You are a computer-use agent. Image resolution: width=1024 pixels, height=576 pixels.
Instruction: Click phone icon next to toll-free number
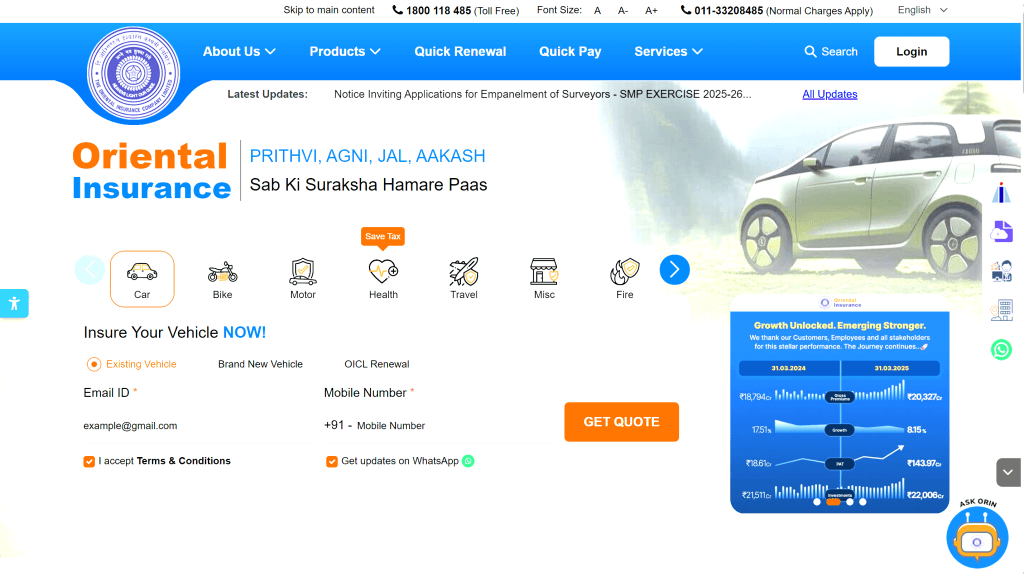[x=397, y=10]
